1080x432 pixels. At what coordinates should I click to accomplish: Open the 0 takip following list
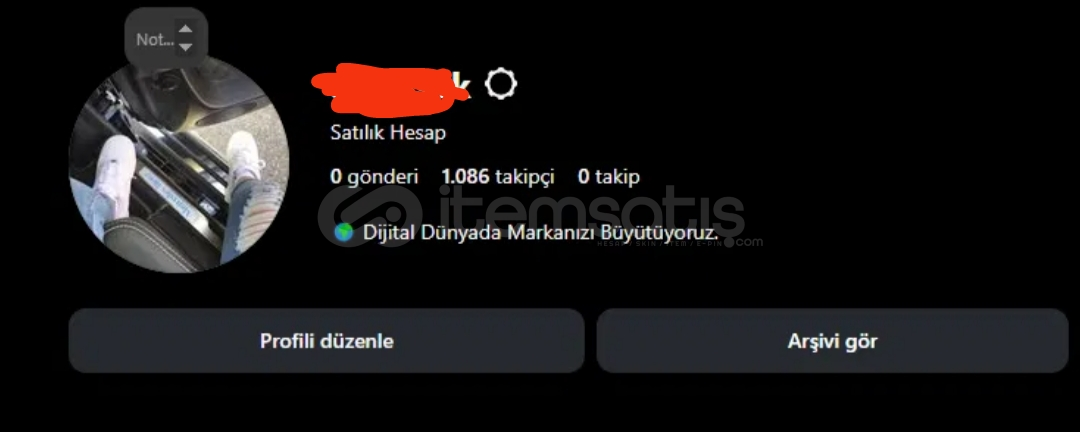tap(609, 177)
